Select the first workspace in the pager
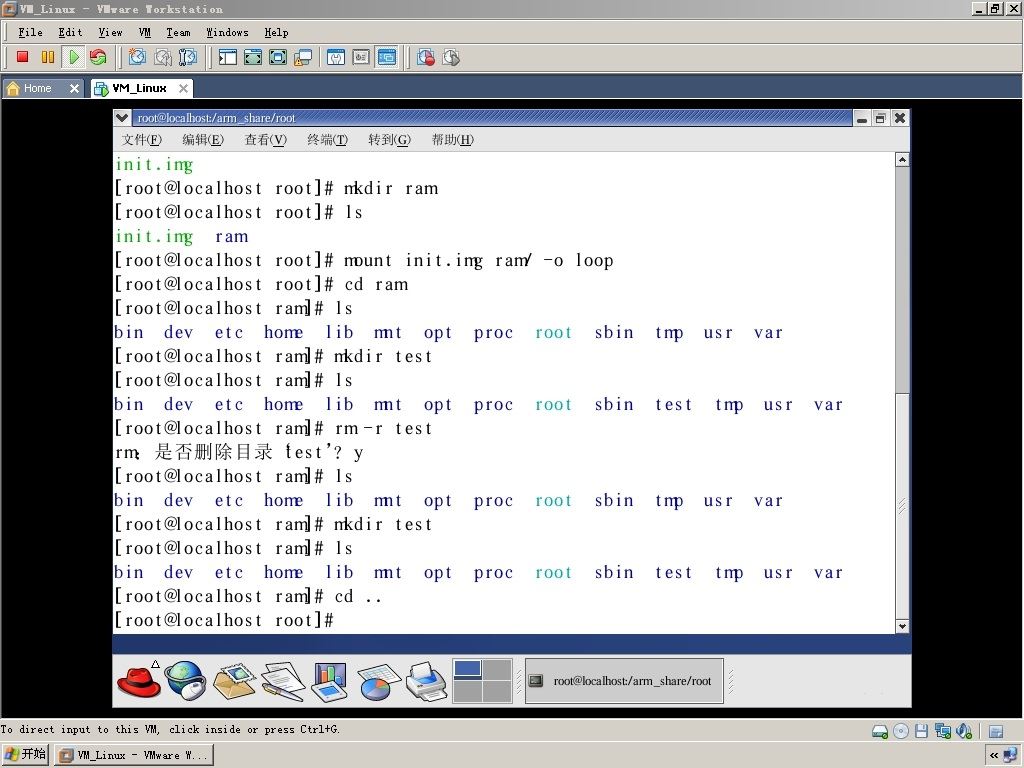 tap(468, 669)
